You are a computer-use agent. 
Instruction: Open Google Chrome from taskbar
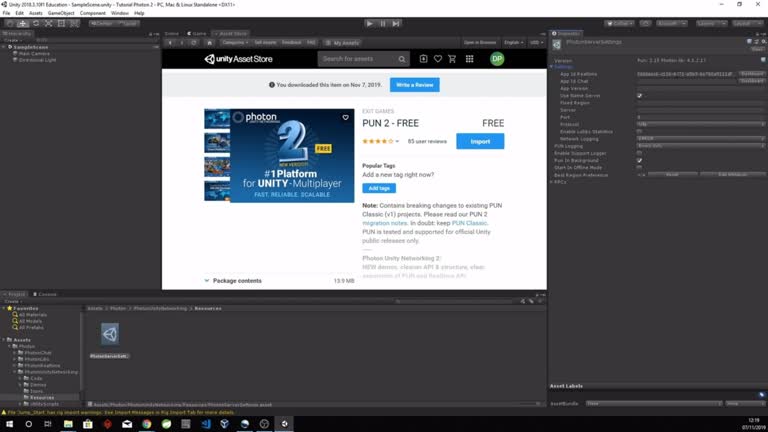pos(146,424)
